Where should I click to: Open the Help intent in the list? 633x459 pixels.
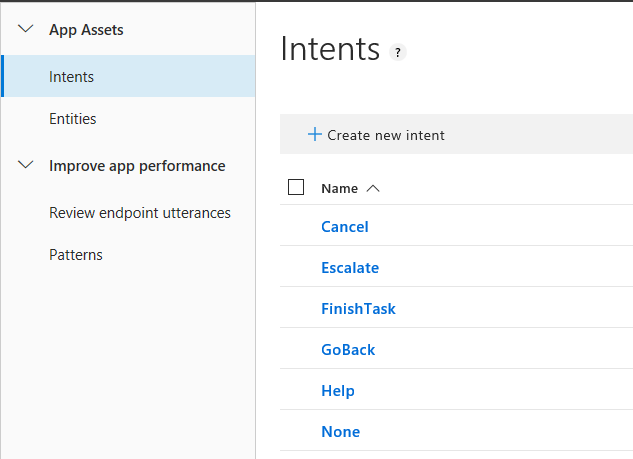338,391
